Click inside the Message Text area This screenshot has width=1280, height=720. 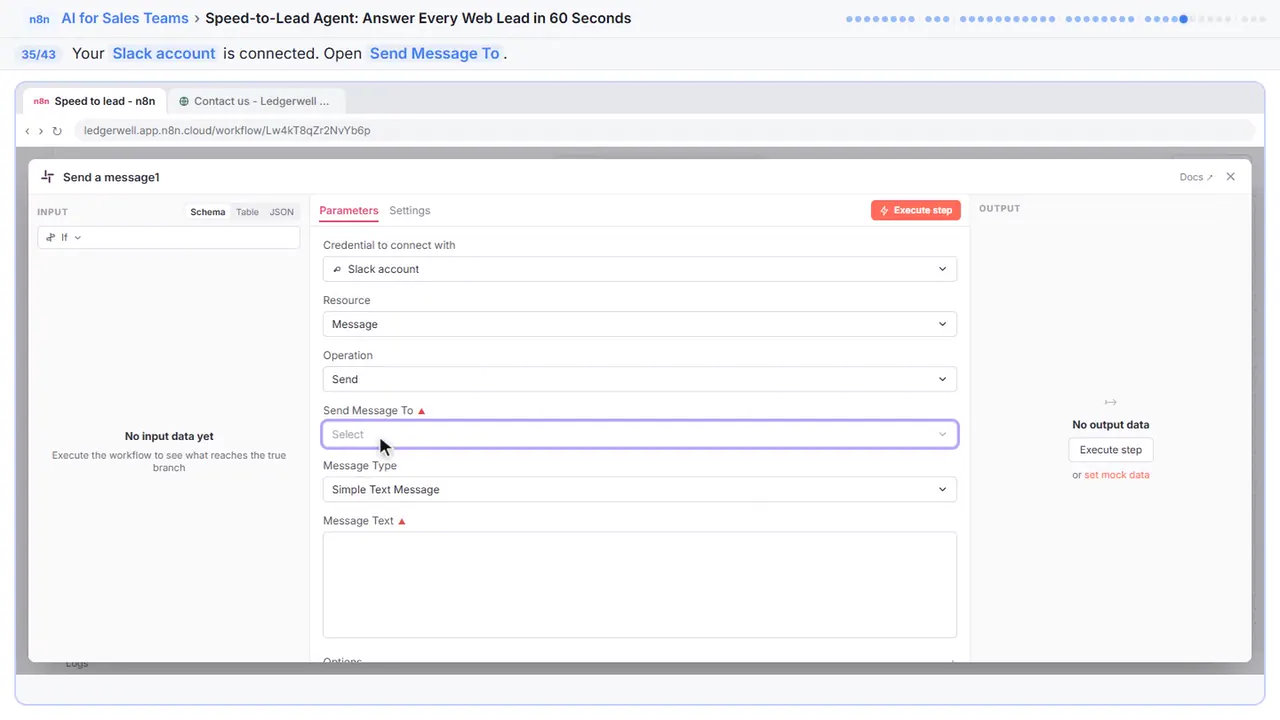point(640,584)
